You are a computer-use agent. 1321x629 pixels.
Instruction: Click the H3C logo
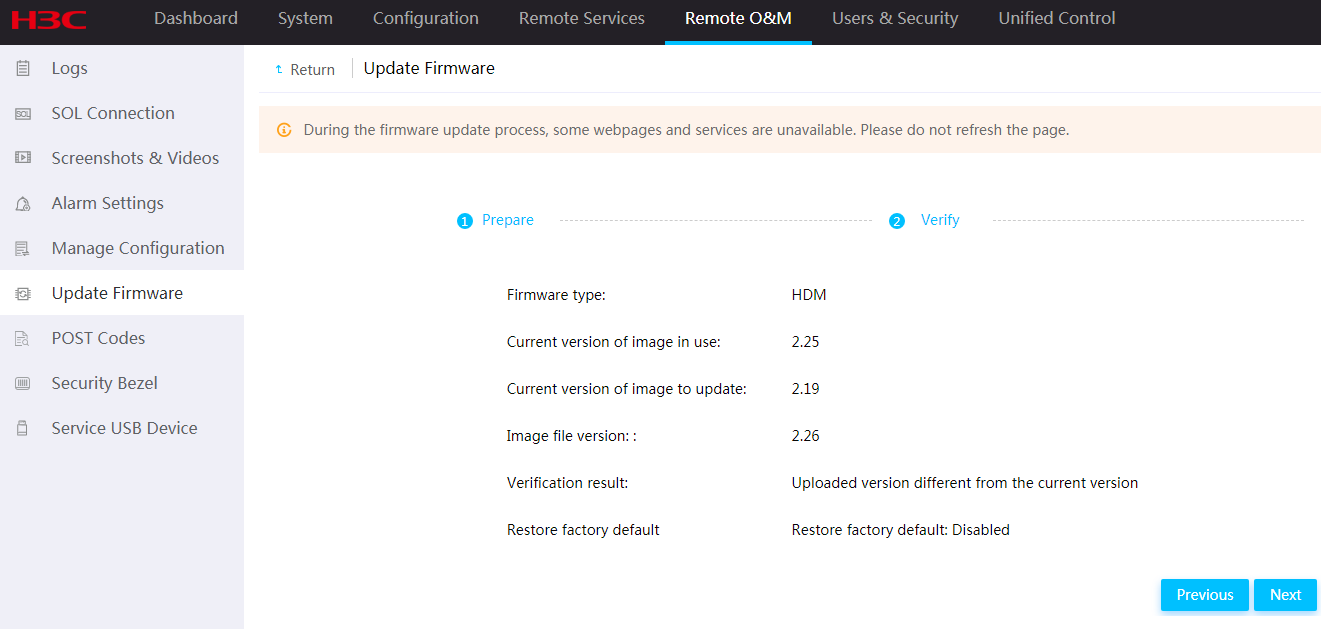(49, 19)
